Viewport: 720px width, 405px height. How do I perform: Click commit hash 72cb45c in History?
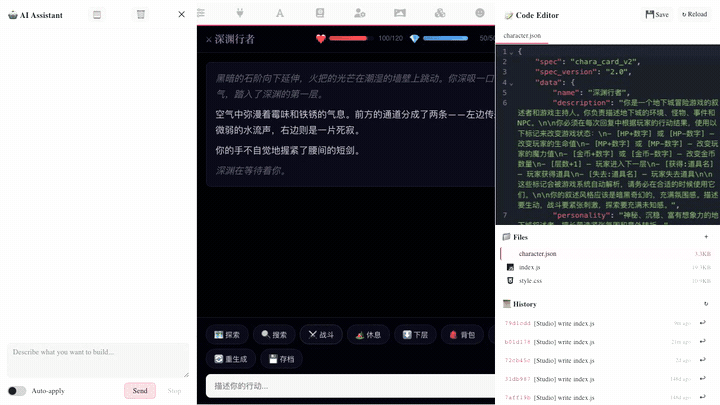point(518,360)
